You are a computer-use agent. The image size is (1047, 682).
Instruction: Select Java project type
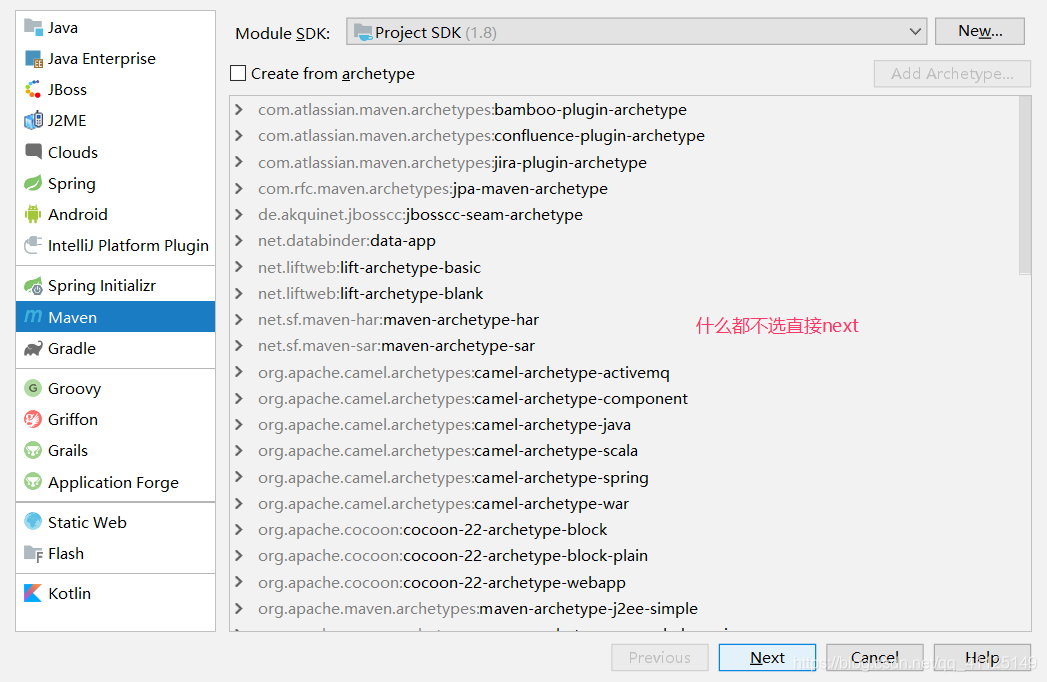point(116,27)
